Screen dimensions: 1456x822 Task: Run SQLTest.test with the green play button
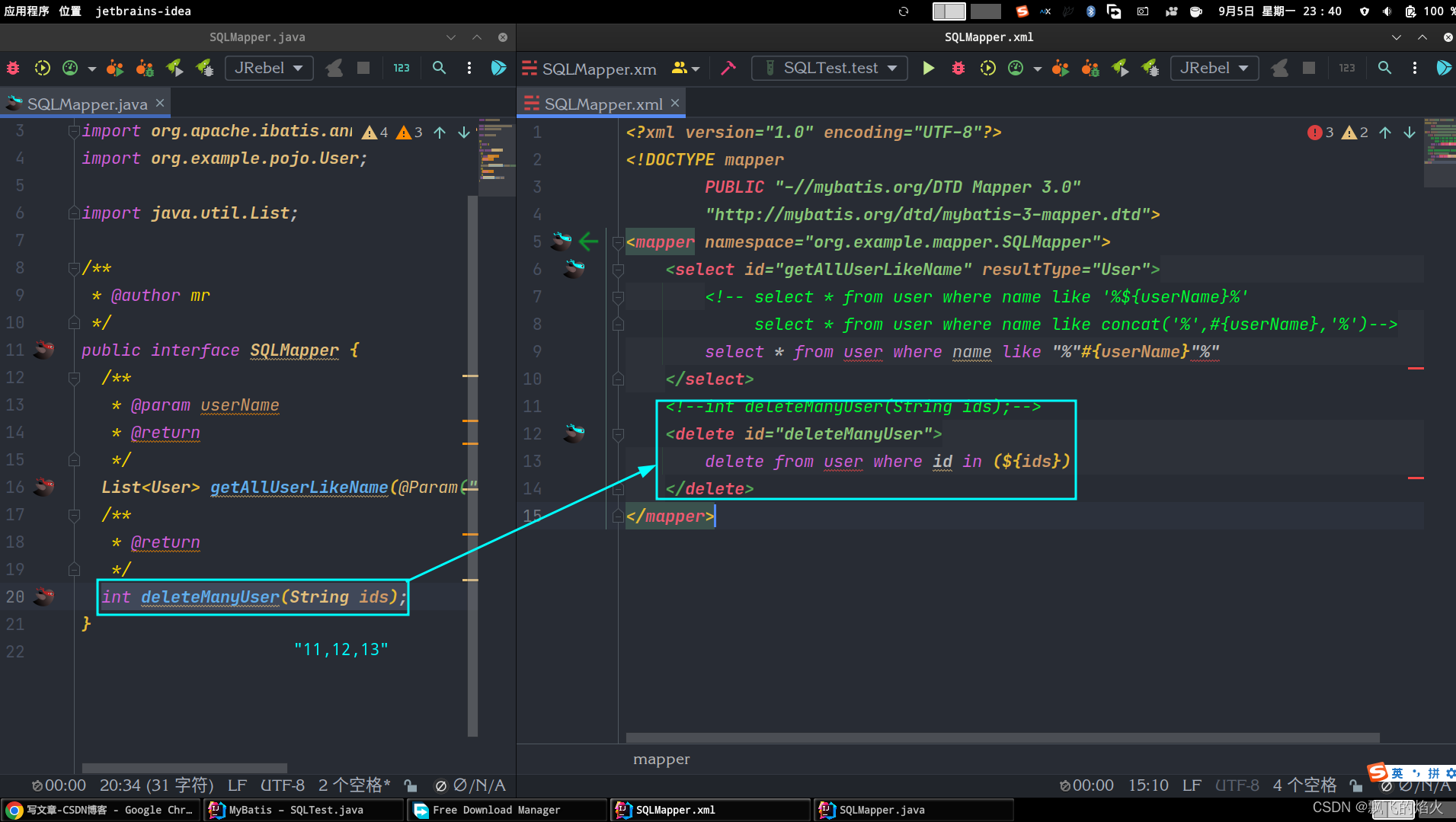coord(928,68)
